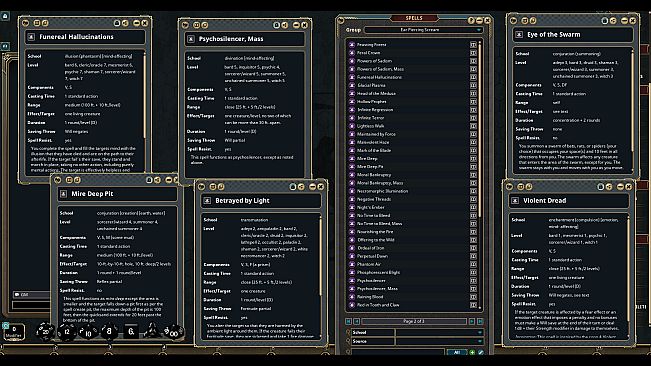This screenshot has width=651, height=366.
Task: Click lock icon on Betrayed by Light header
Action: pyautogui.click(x=293, y=187)
